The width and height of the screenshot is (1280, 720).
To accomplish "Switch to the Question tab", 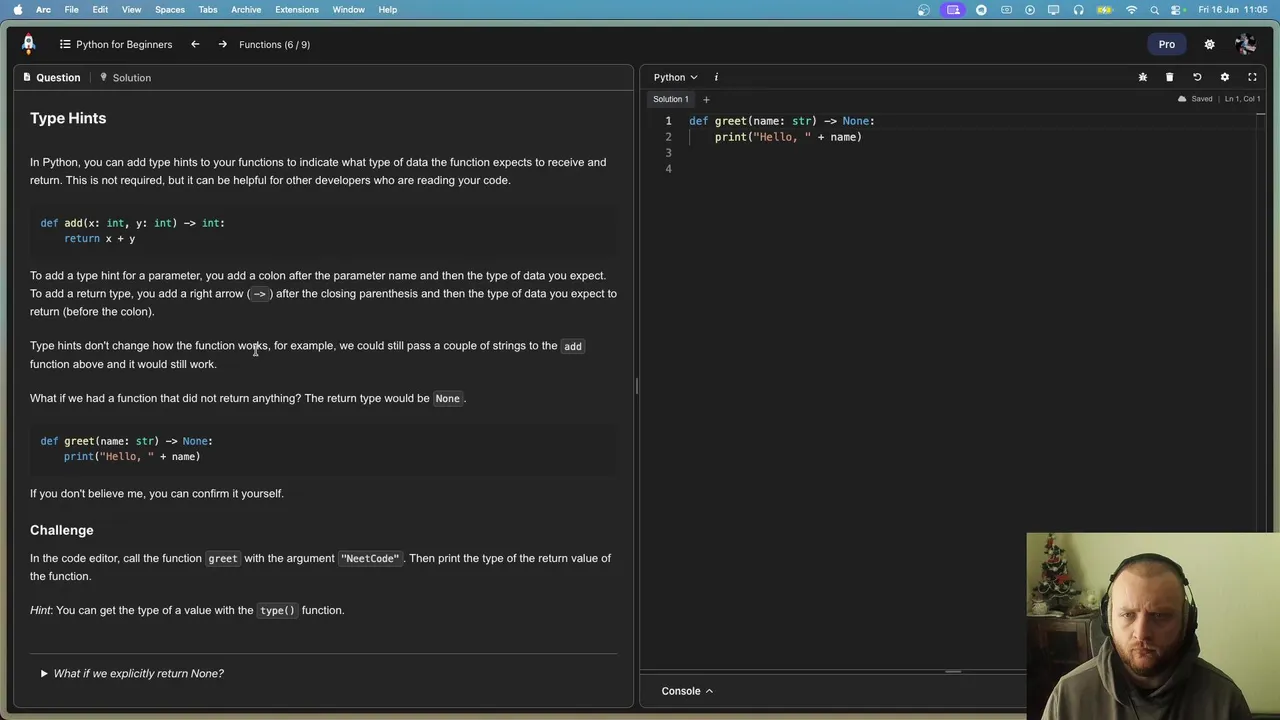I will [x=52, y=77].
